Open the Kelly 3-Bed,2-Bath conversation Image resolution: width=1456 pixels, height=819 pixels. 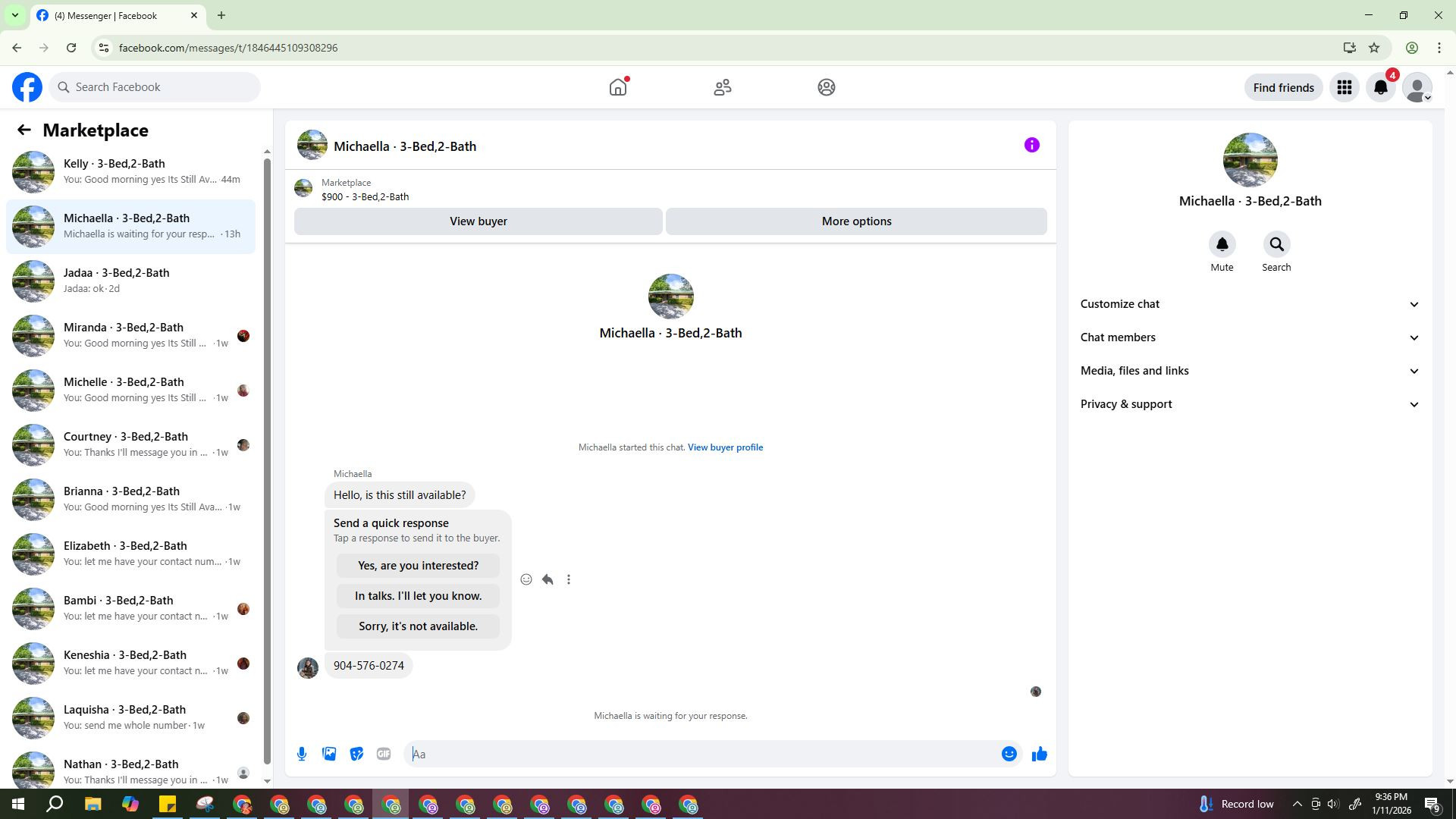[x=130, y=171]
